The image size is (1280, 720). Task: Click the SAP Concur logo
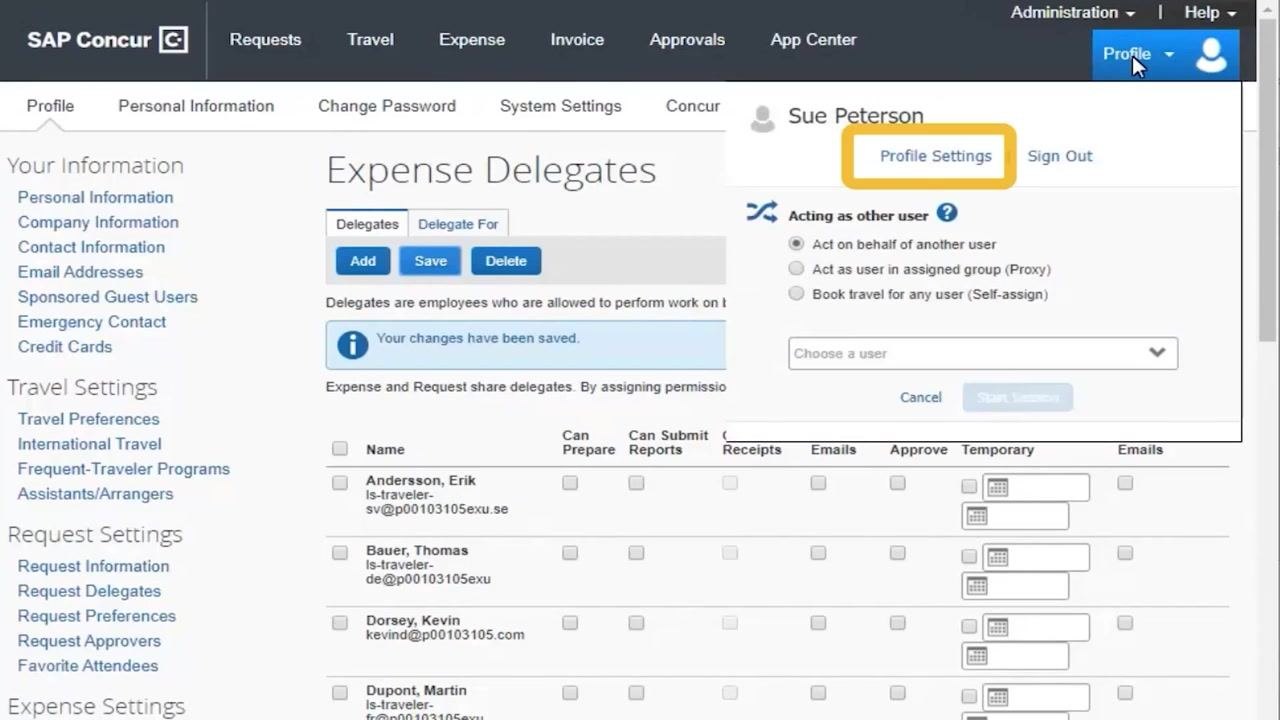coord(108,40)
